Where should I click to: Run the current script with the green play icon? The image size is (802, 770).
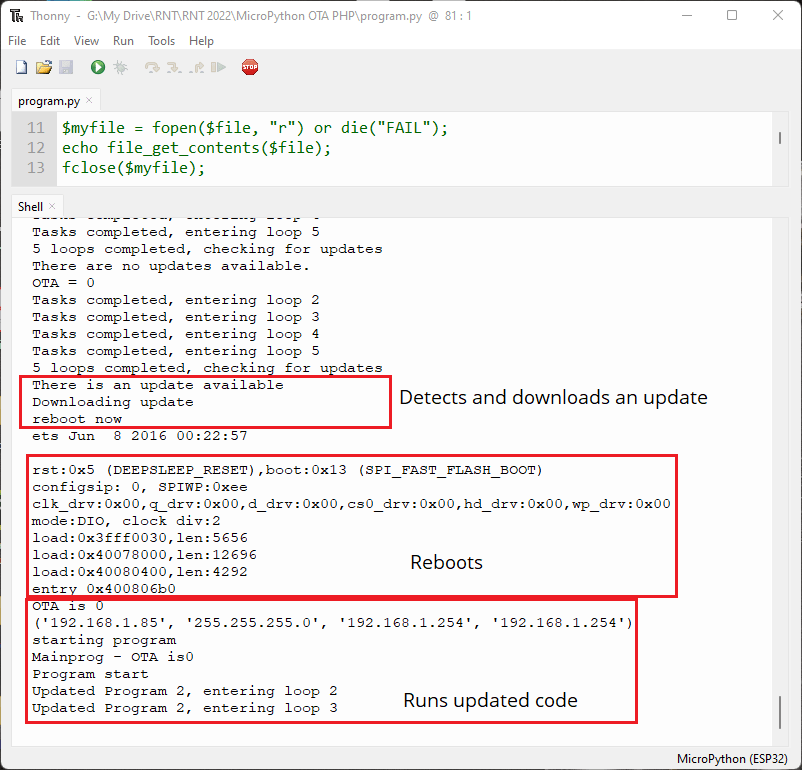96,67
